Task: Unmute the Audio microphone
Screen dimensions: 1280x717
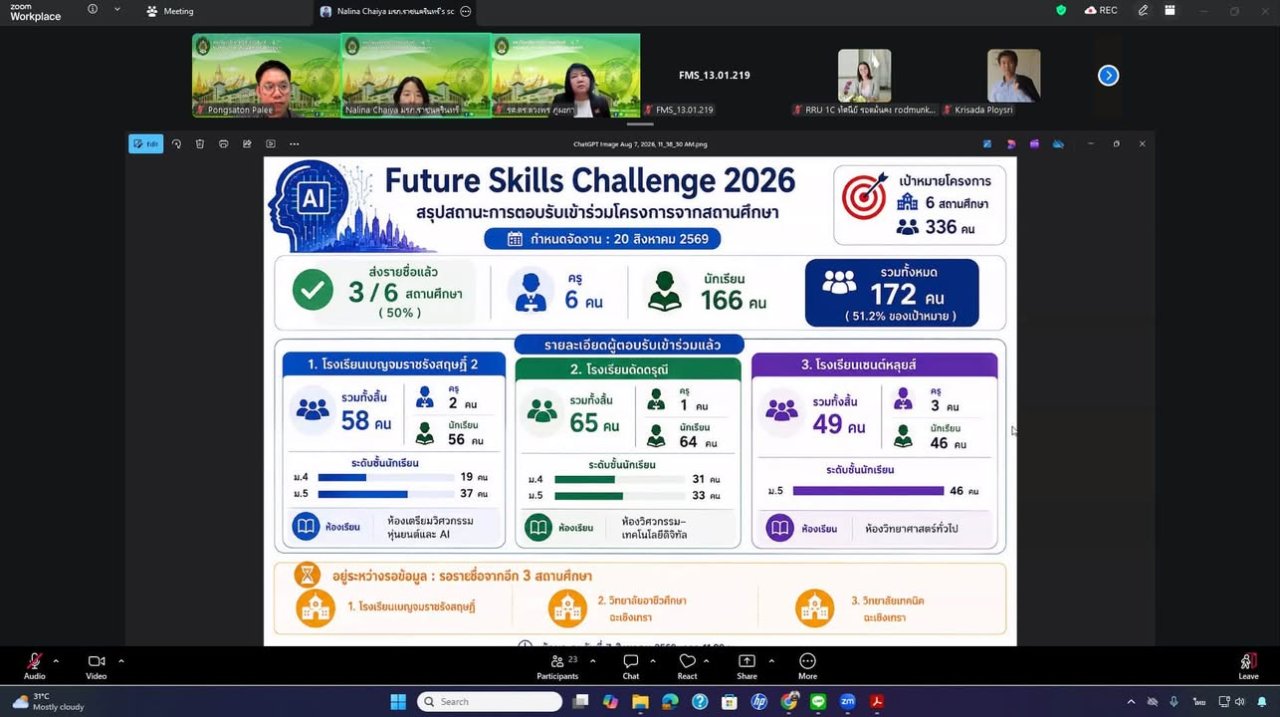Action: click(x=34, y=666)
